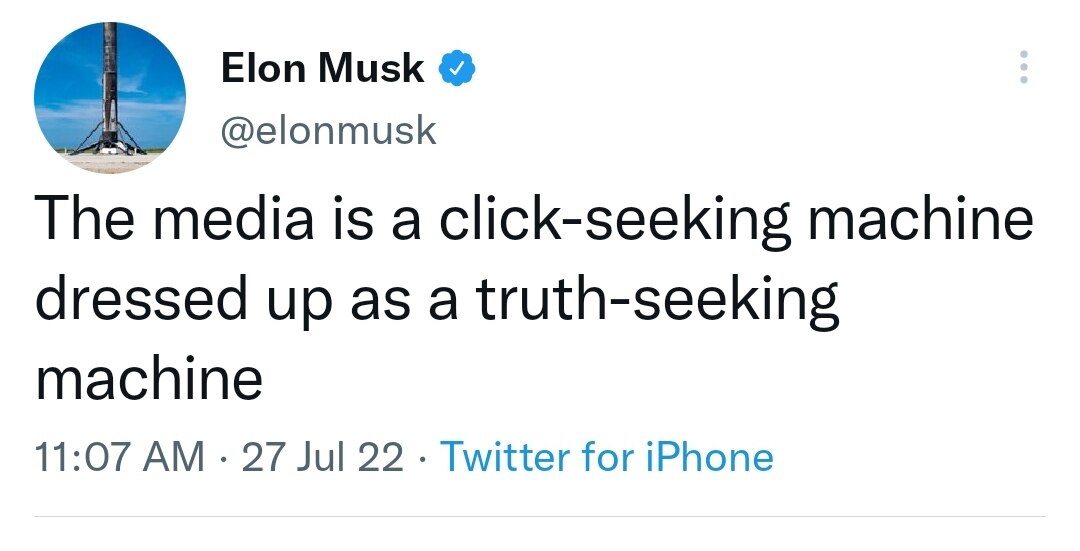Click "machine" on the tweet's last line
This screenshot has height=551, width=1080.
[x=148, y=379]
